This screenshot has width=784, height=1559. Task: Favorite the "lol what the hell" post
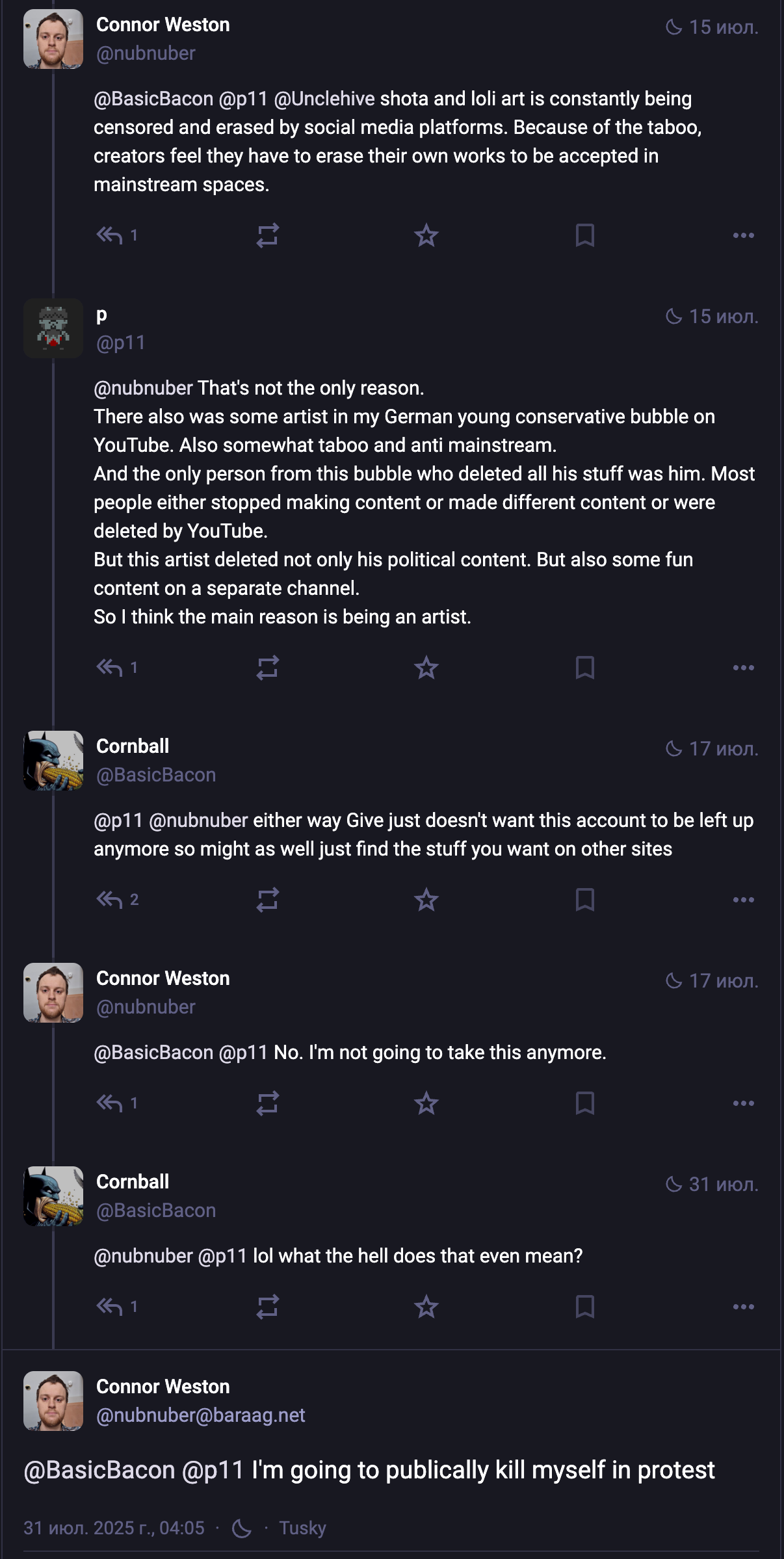point(426,1307)
